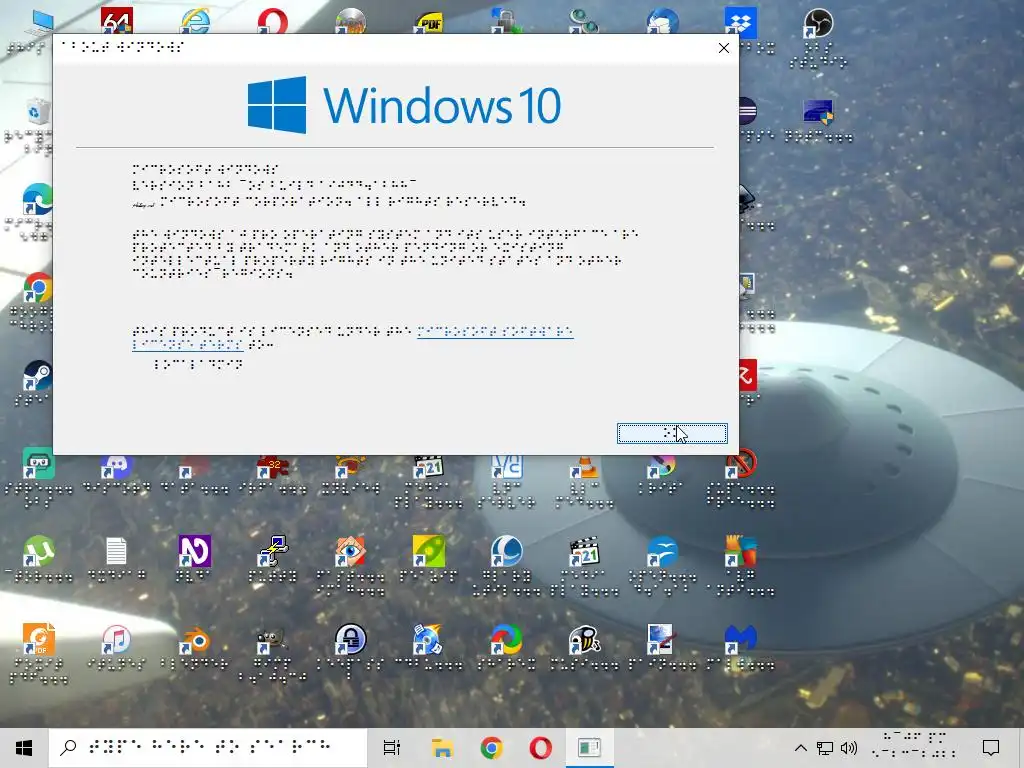The width and height of the screenshot is (1024, 768).
Task: Open the OpenOffice seagull desktop shortcut
Action: click(x=662, y=552)
